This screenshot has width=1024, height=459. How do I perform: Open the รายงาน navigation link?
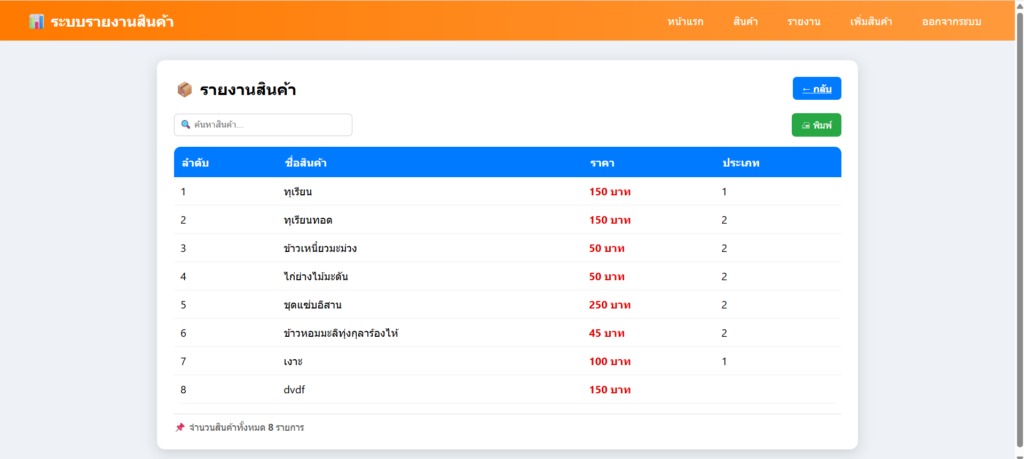tap(803, 22)
